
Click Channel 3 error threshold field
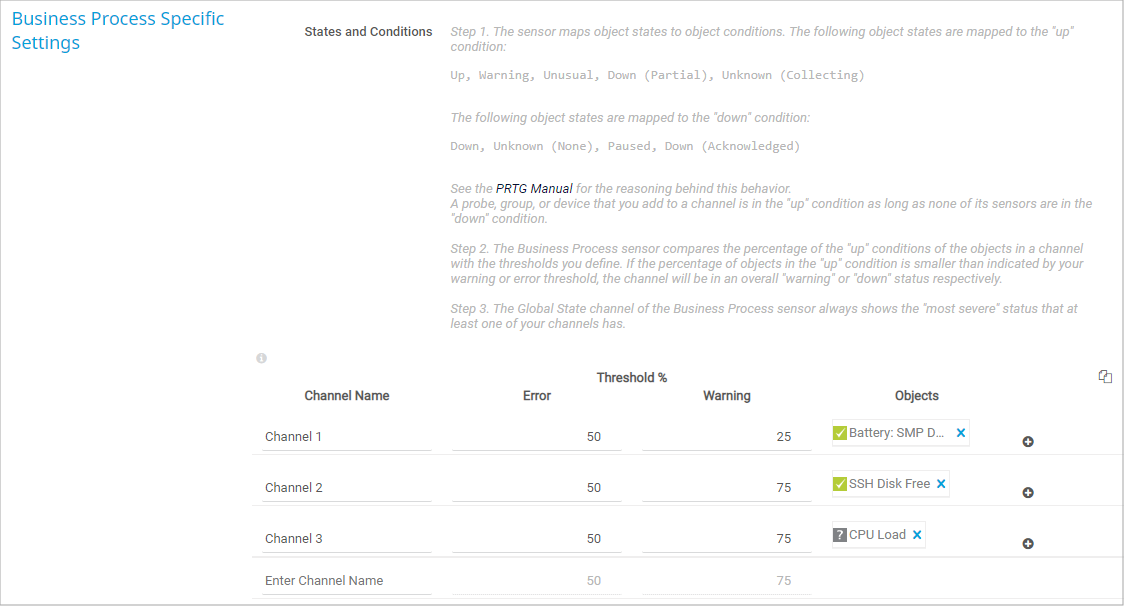pos(537,539)
